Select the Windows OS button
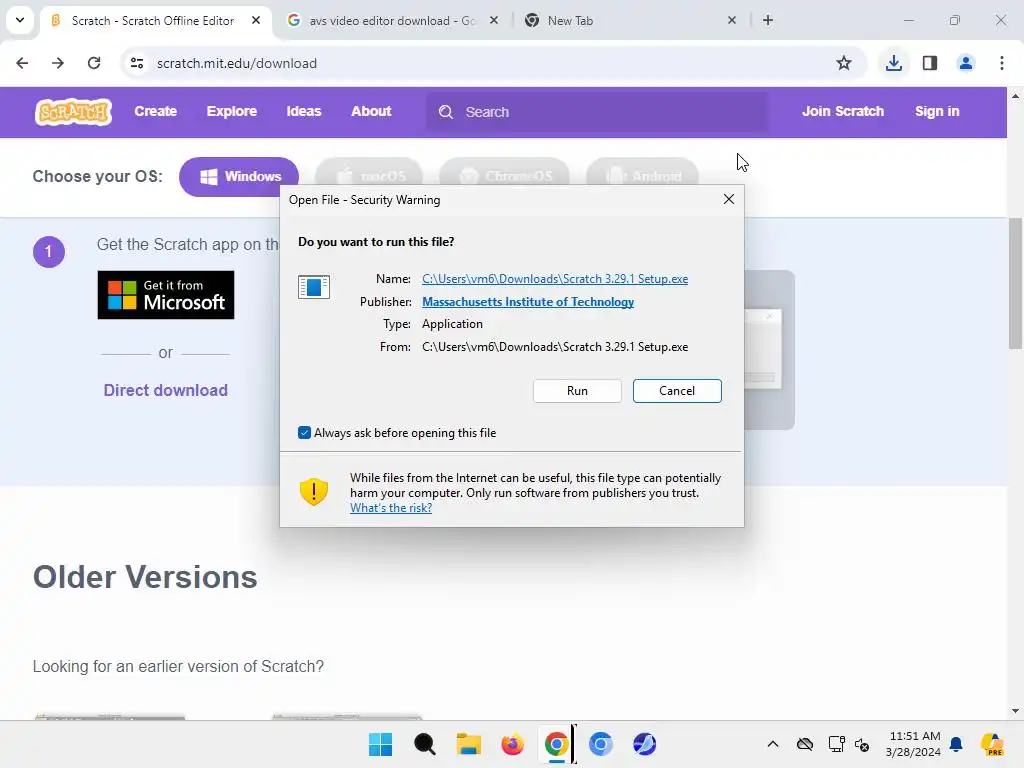Screen dimensions: 1024x768 (239, 176)
